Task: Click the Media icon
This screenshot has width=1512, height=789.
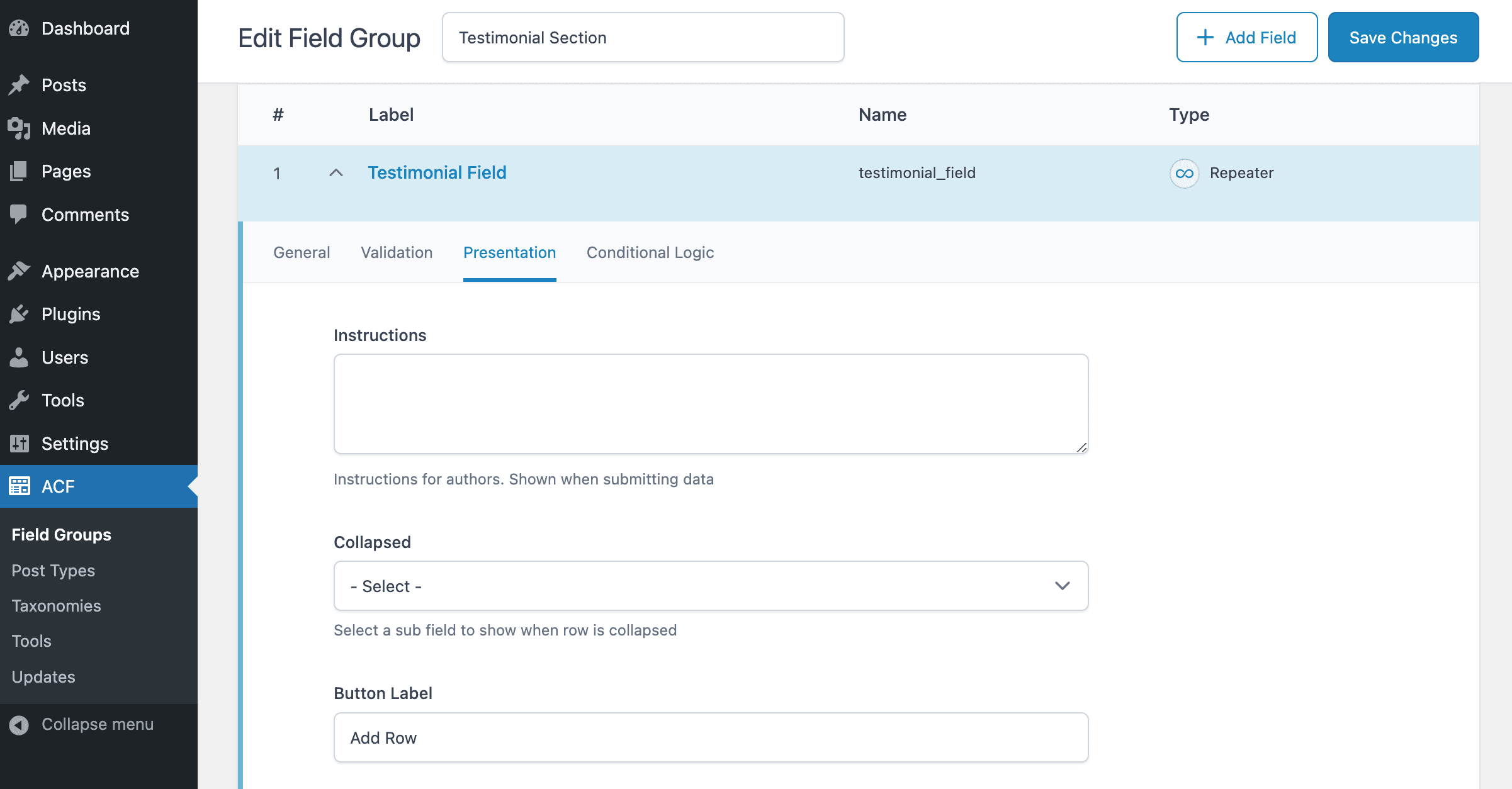Action: (19, 128)
